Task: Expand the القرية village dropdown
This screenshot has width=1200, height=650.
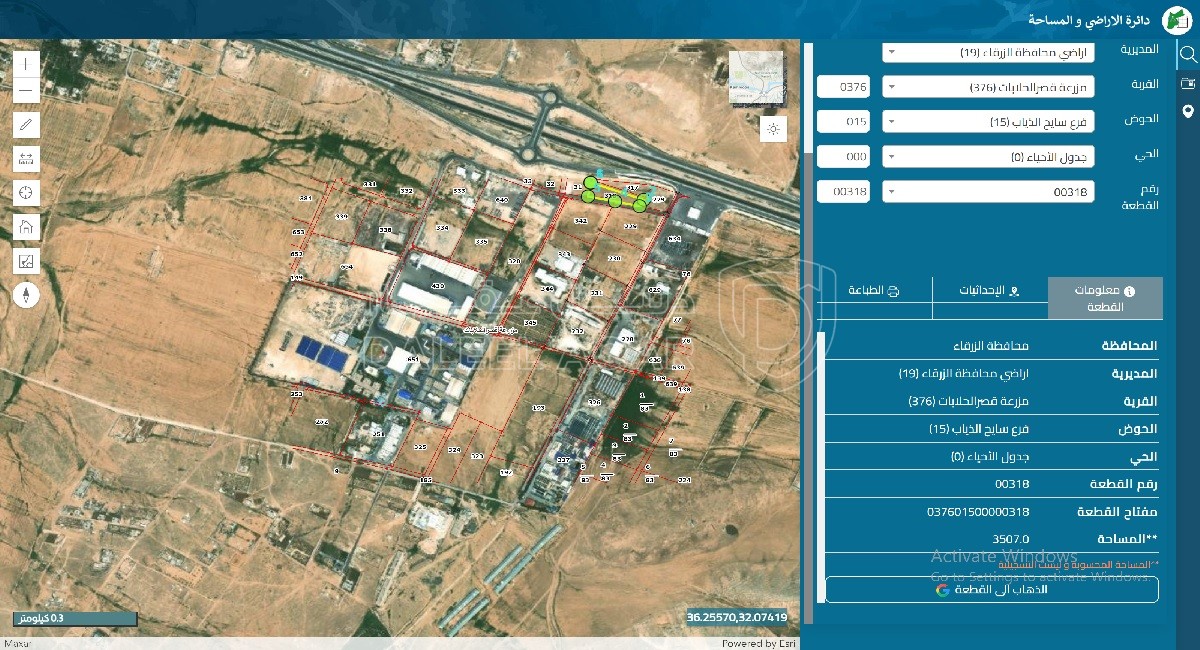Action: pos(988,87)
